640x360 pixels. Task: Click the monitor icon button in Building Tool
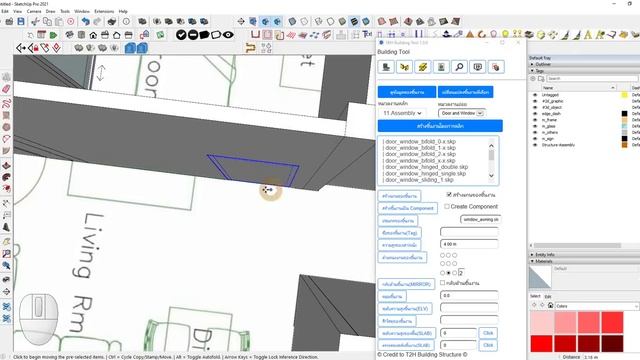pyautogui.click(x=478, y=67)
